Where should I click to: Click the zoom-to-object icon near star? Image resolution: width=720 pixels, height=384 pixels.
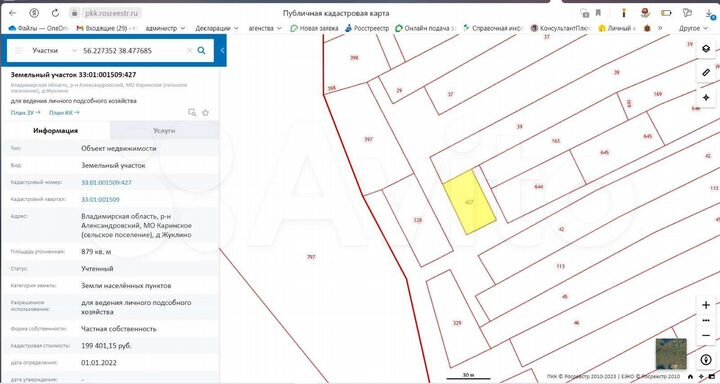tap(192, 113)
